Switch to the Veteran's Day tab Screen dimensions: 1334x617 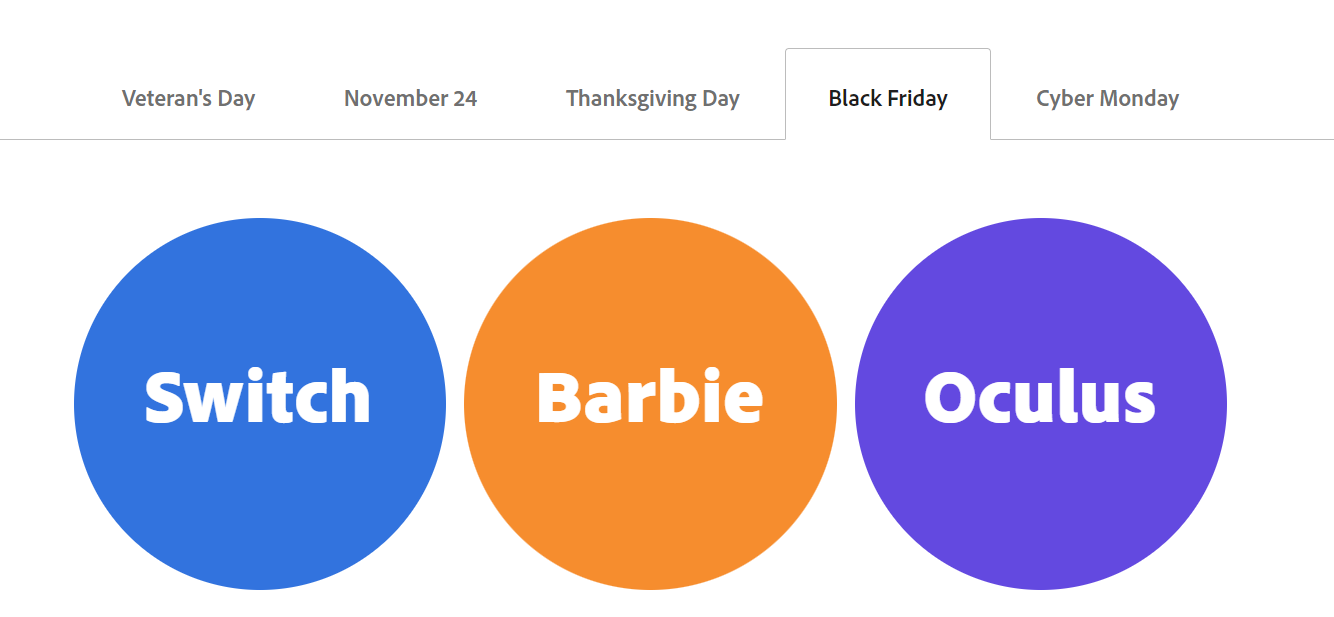[x=188, y=98]
